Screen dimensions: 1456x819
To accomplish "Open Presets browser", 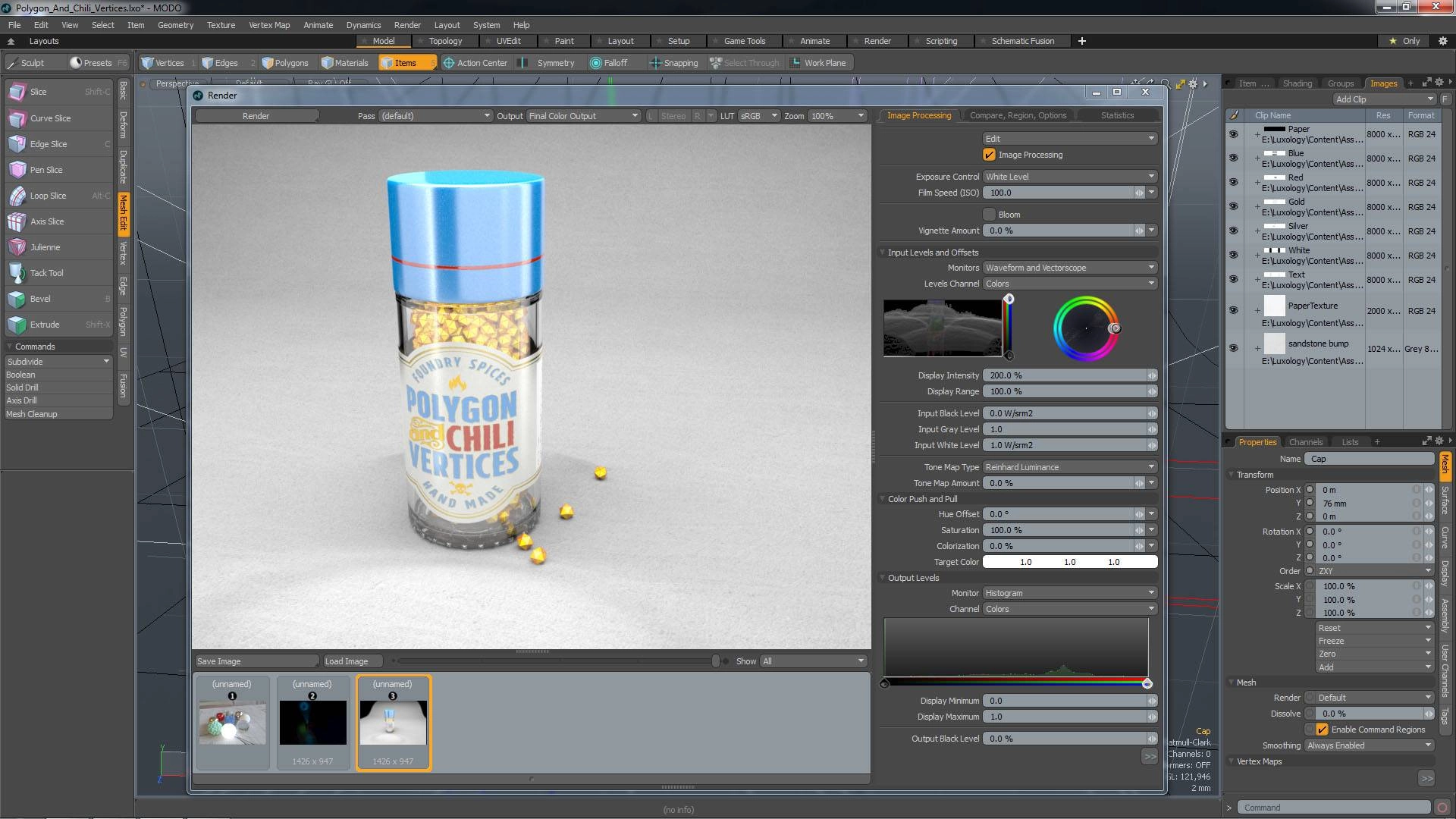I will tap(98, 63).
